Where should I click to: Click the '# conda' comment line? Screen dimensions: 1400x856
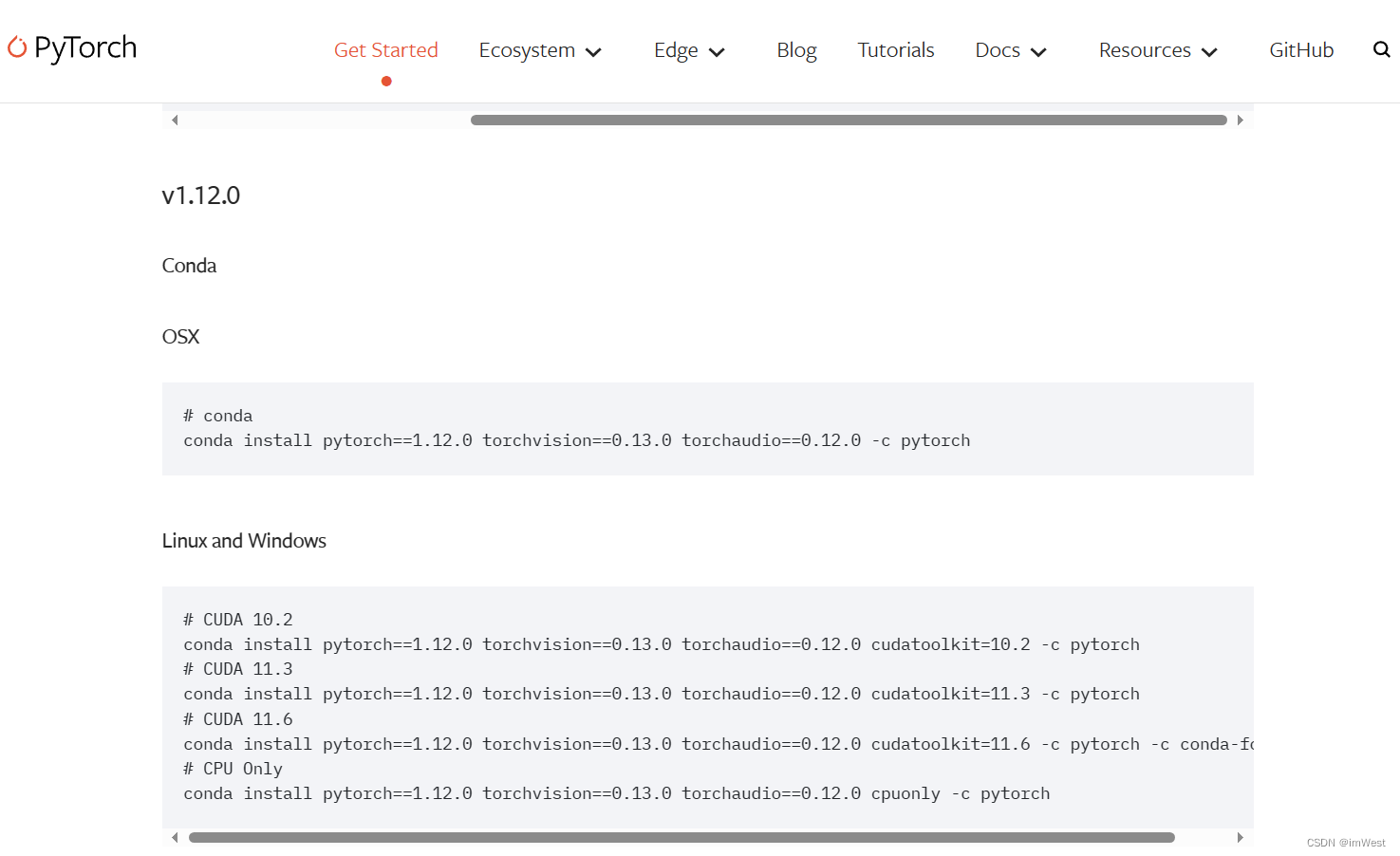pyautogui.click(x=217, y=416)
